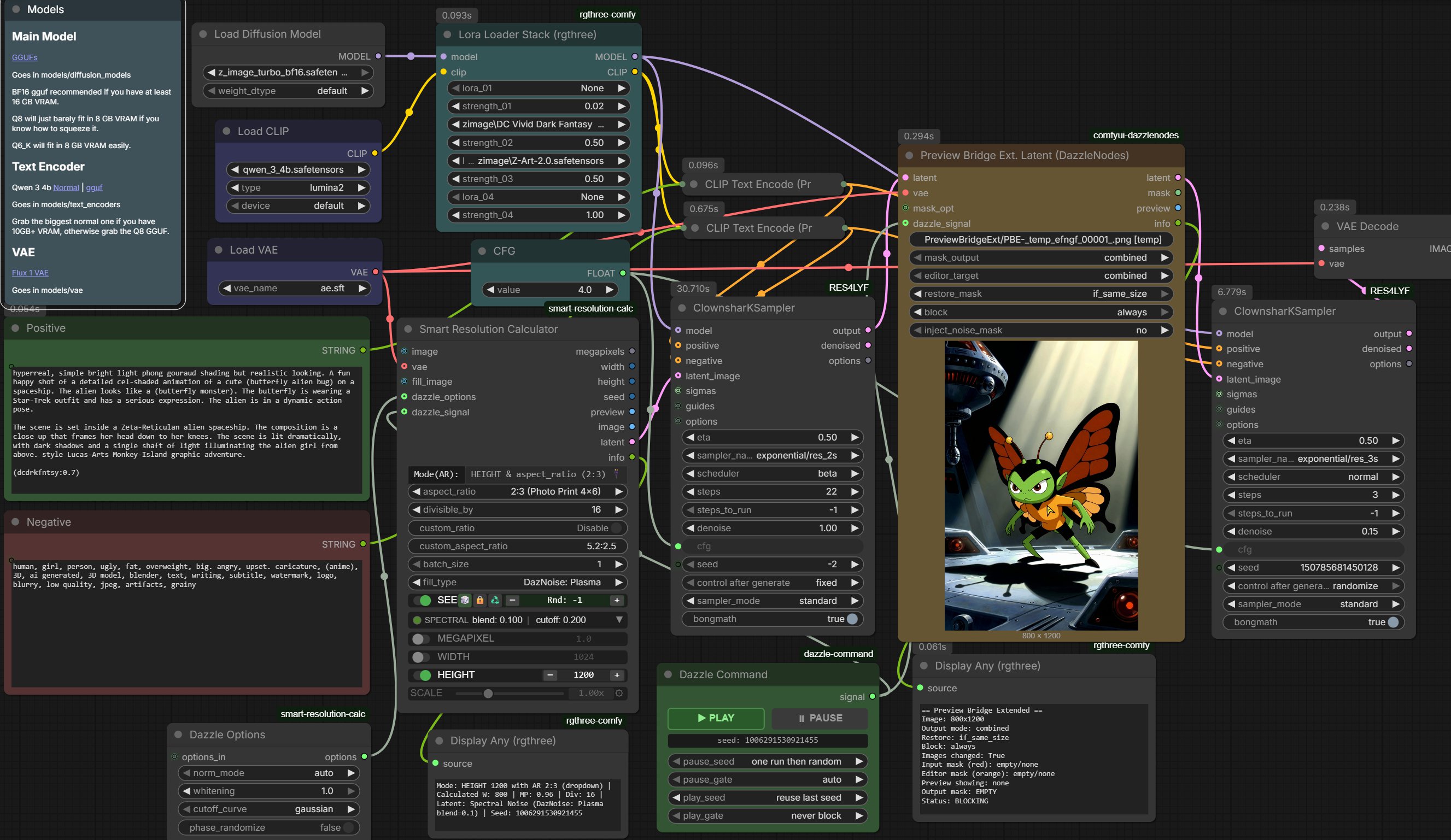Viewport: 1451px width, 840px height.
Task: Click the minus button in the SEED row
Action: coord(512,600)
